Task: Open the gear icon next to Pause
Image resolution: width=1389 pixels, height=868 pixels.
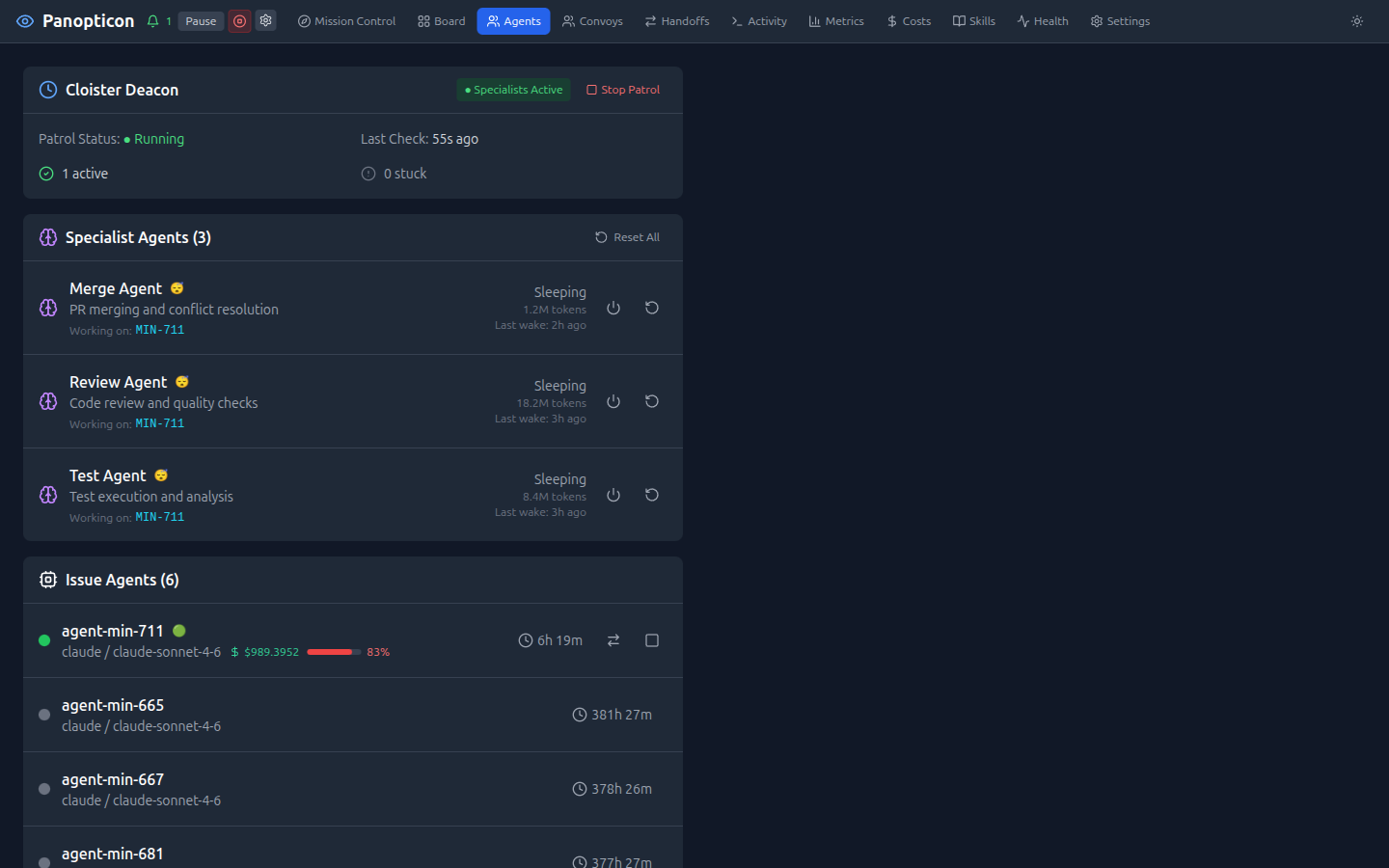Action: point(266,20)
